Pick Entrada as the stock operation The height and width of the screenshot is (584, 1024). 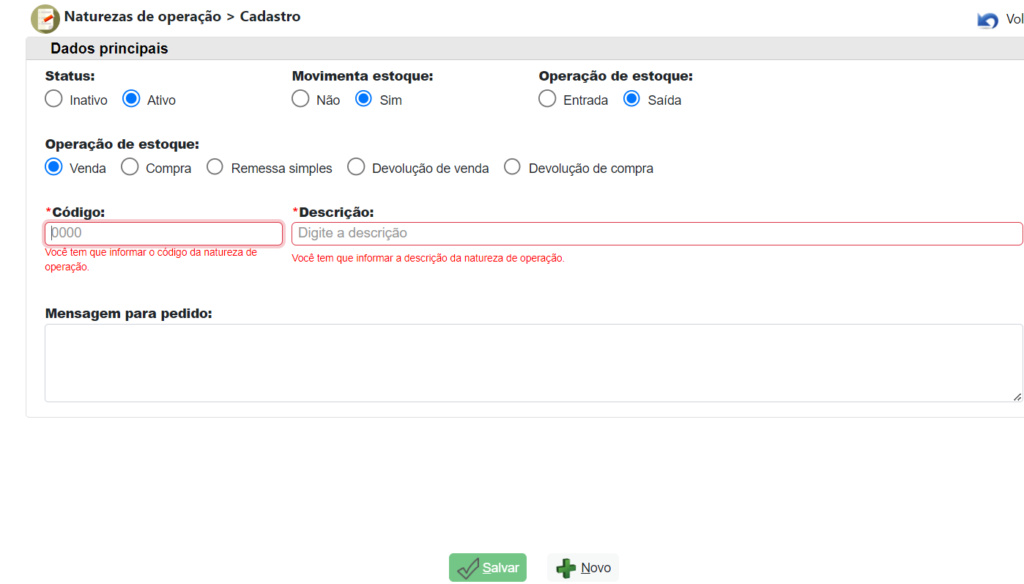tap(547, 99)
